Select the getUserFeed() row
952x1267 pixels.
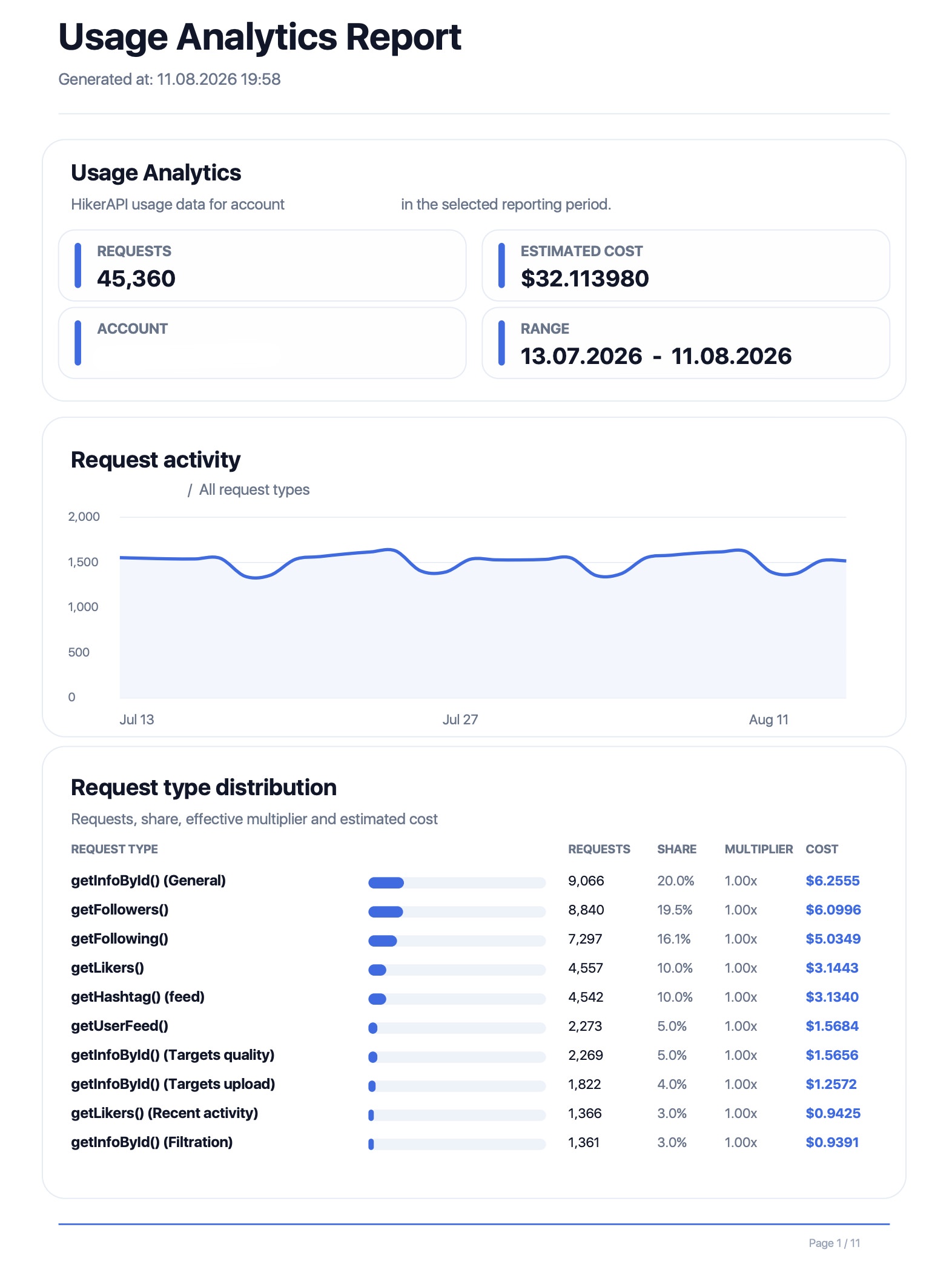tap(466, 1026)
